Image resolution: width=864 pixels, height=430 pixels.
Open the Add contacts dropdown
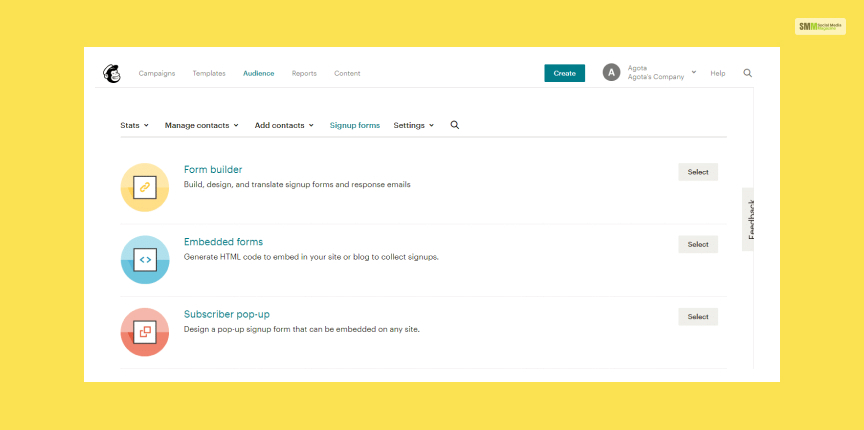pyautogui.click(x=284, y=125)
